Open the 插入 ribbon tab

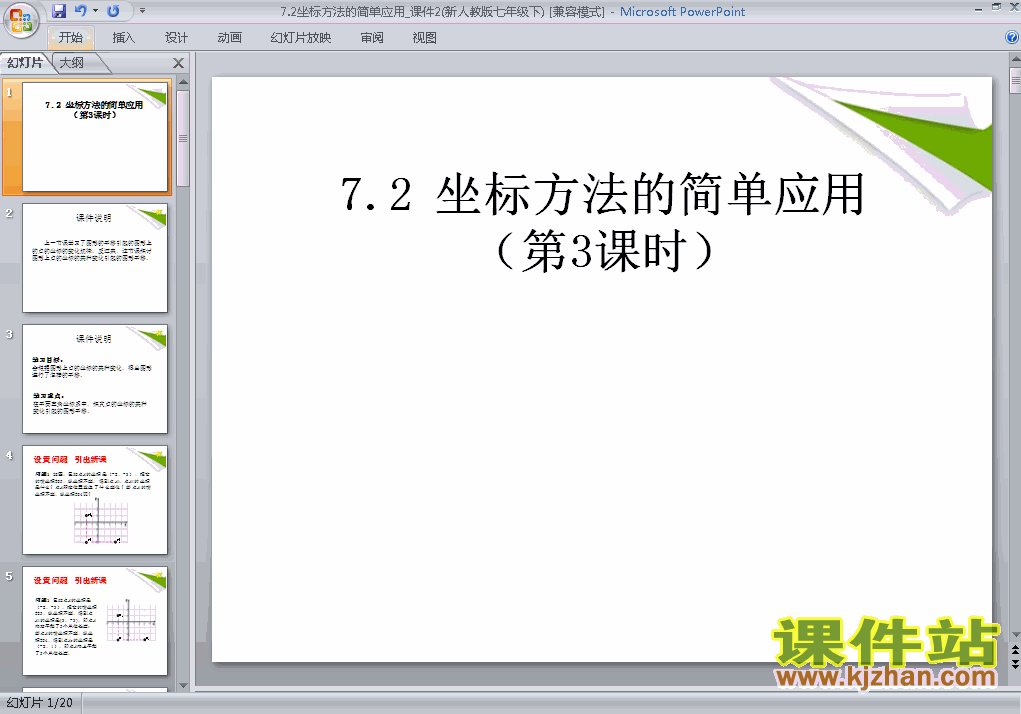coord(124,38)
